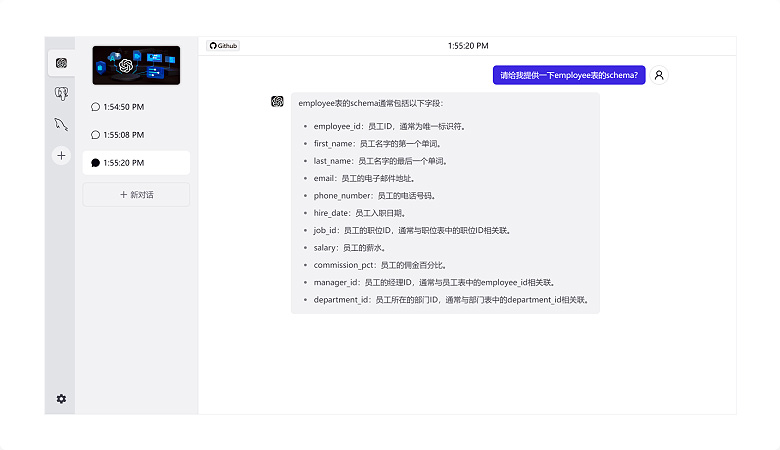The image size is (780, 450).
Task: Click the reply's intro sentence about schema
Action: coord(371,103)
